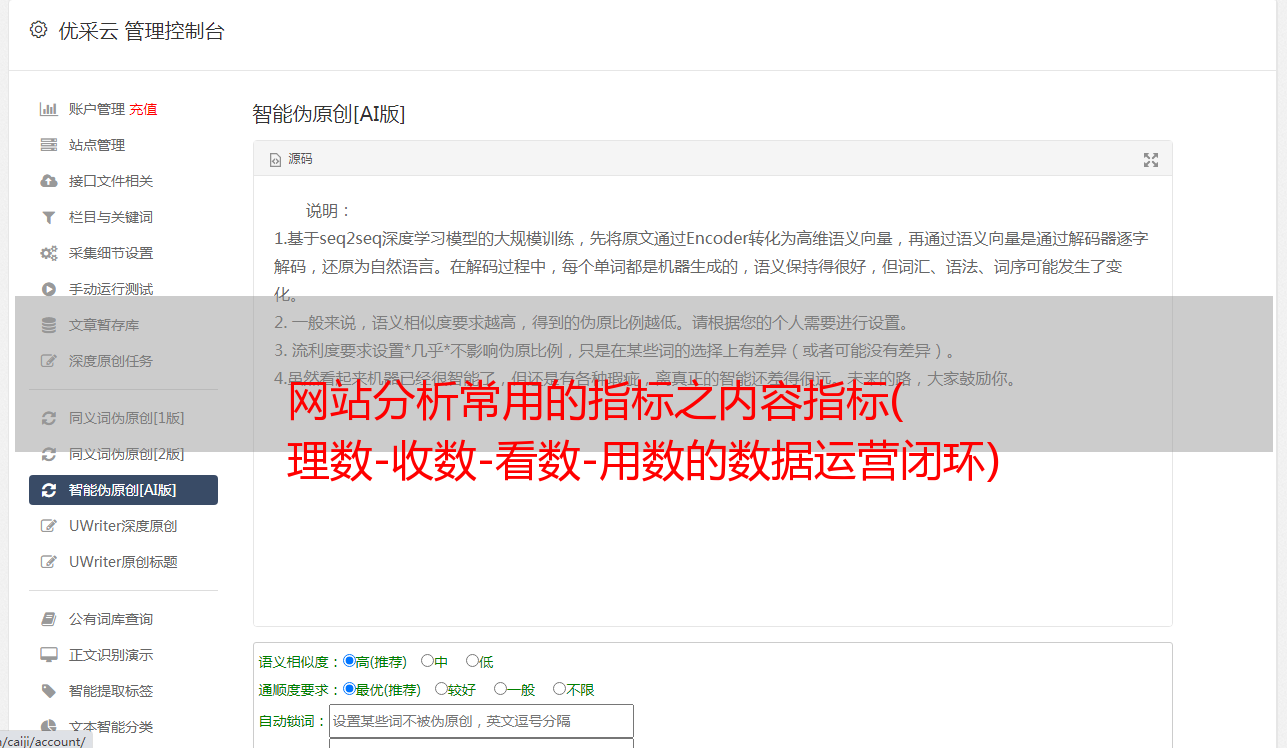1287x748 pixels.
Task: Open 同义词伪原创[1版] menu item
Action: pyautogui.click(x=124, y=418)
